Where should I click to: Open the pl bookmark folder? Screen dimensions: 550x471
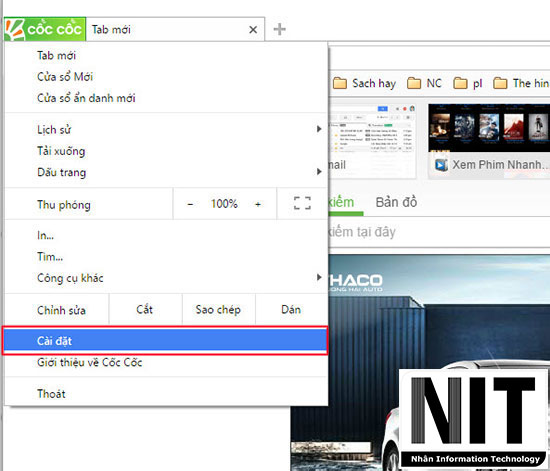(468, 83)
